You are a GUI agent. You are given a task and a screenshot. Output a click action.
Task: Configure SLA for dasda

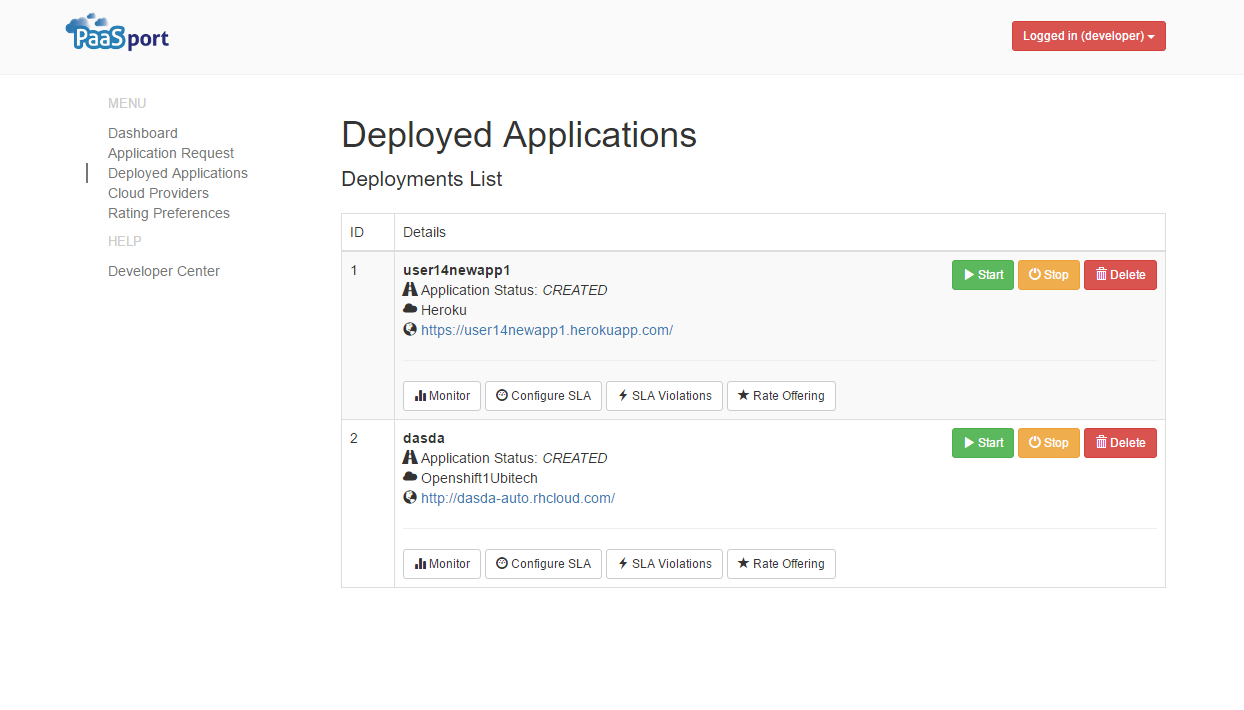click(x=543, y=564)
